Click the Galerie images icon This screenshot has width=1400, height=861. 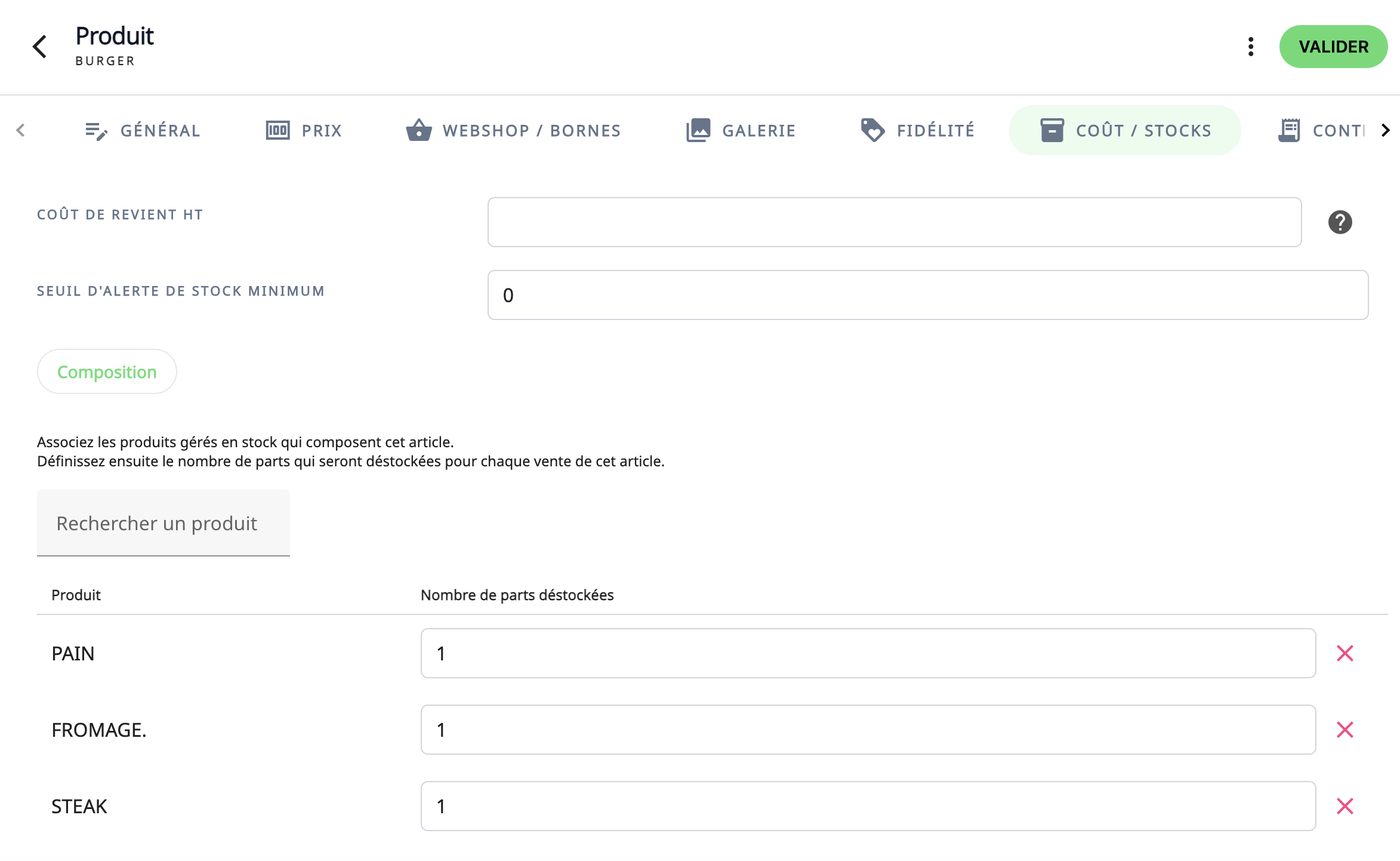pyautogui.click(x=698, y=130)
